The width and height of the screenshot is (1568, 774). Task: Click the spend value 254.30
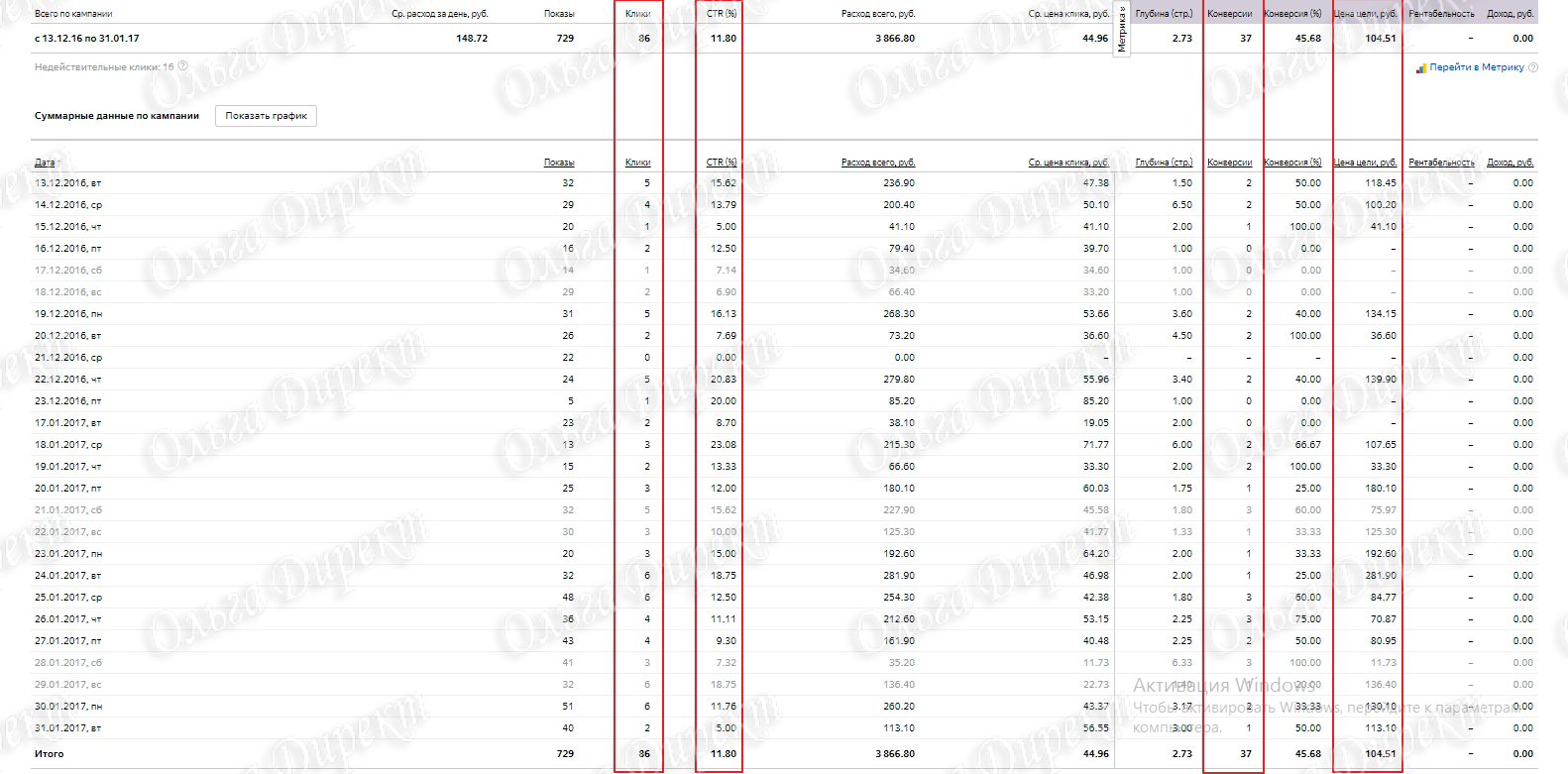click(899, 598)
